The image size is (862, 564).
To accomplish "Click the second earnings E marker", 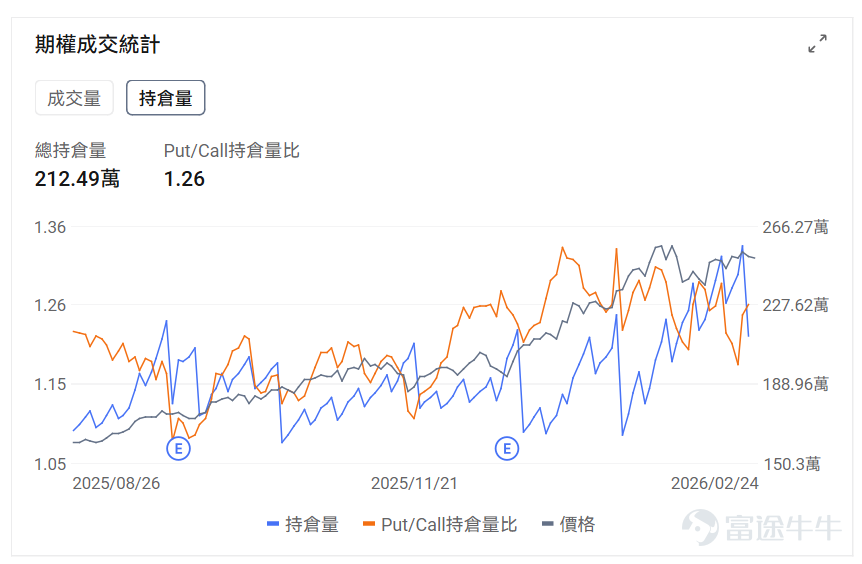I will (506, 449).
